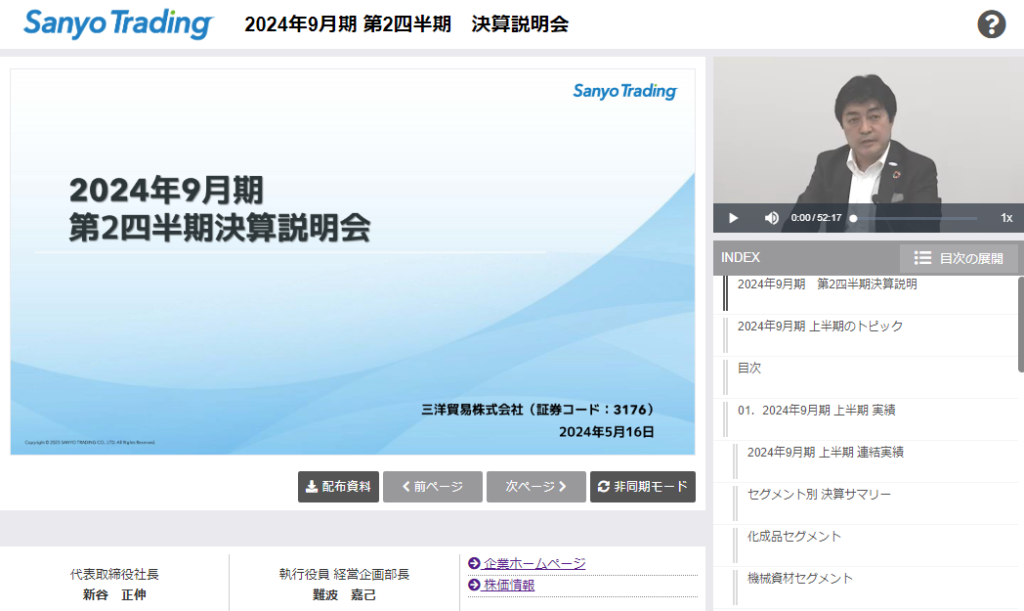
Task: Click the title 代表取締役社長
Action: coord(114,574)
